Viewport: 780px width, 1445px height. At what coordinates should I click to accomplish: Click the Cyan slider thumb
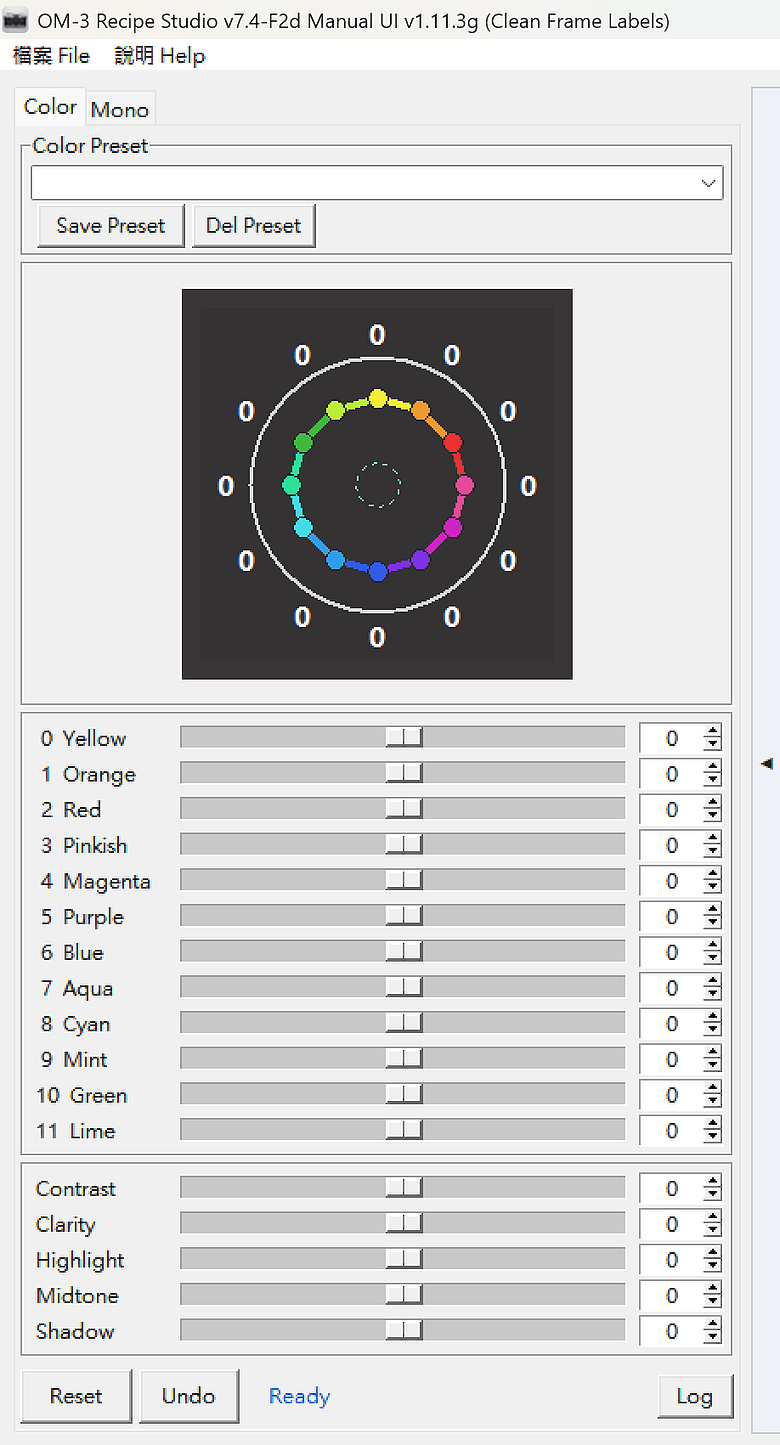click(404, 1023)
